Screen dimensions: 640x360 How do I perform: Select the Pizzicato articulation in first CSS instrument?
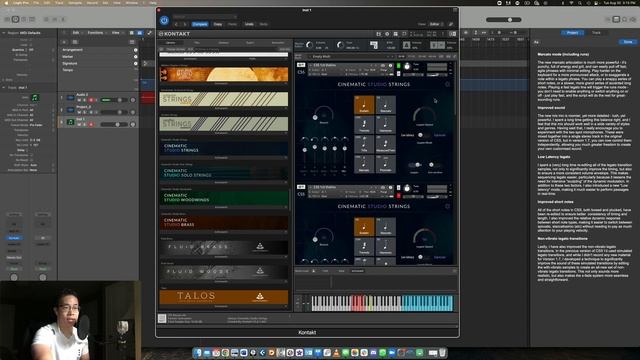pos(386,164)
